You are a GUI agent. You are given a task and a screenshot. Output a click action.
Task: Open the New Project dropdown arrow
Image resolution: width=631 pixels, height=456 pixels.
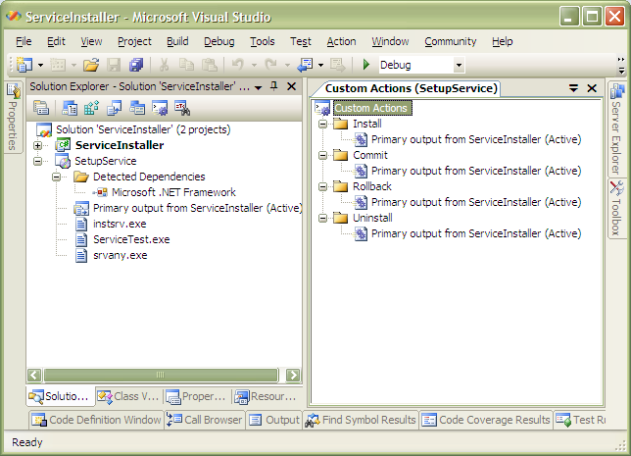pos(41,65)
